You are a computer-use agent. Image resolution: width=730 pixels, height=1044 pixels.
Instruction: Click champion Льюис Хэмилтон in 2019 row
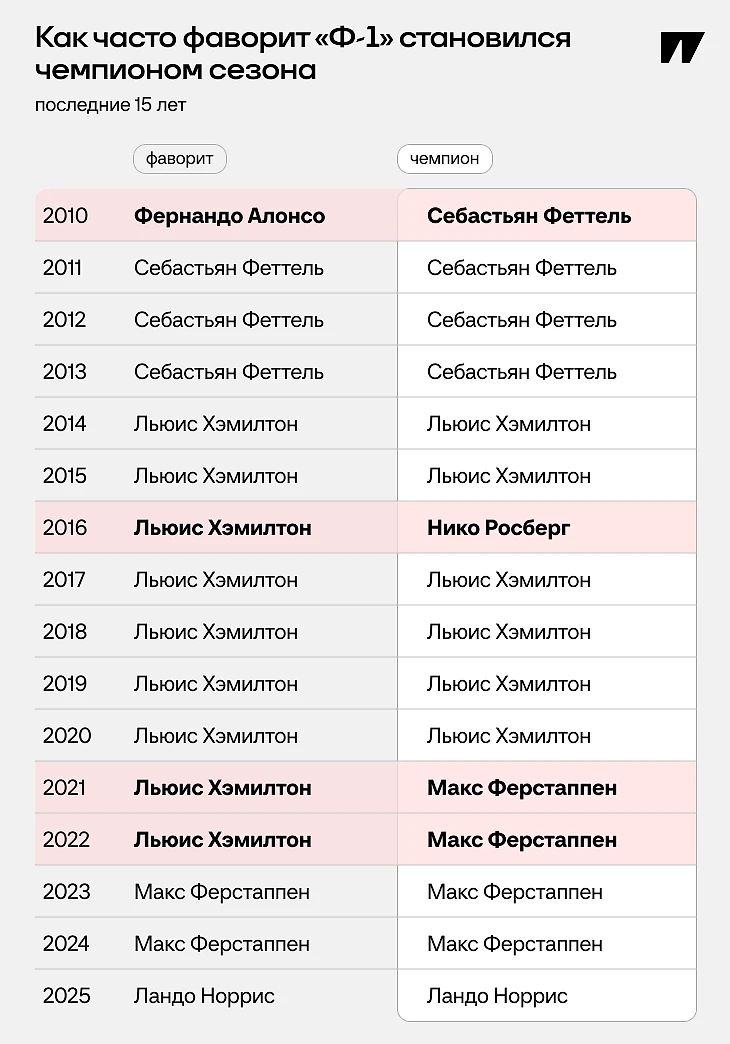(x=509, y=684)
